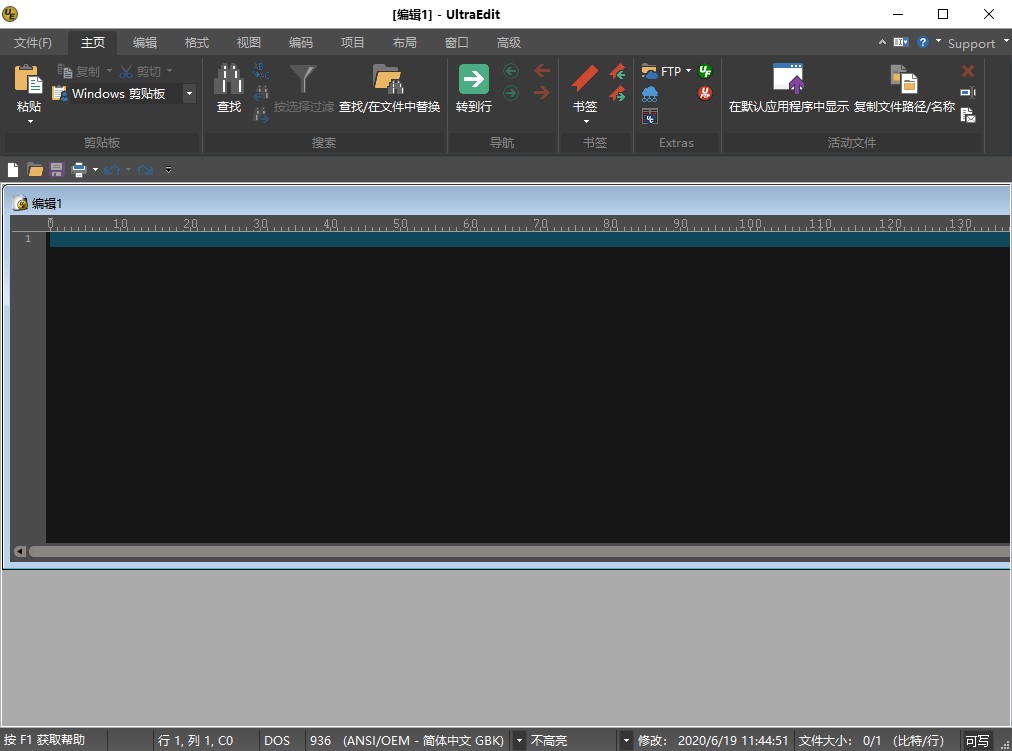Click Find Previous binoculars left-arrow icon

pyautogui.click(x=261, y=93)
